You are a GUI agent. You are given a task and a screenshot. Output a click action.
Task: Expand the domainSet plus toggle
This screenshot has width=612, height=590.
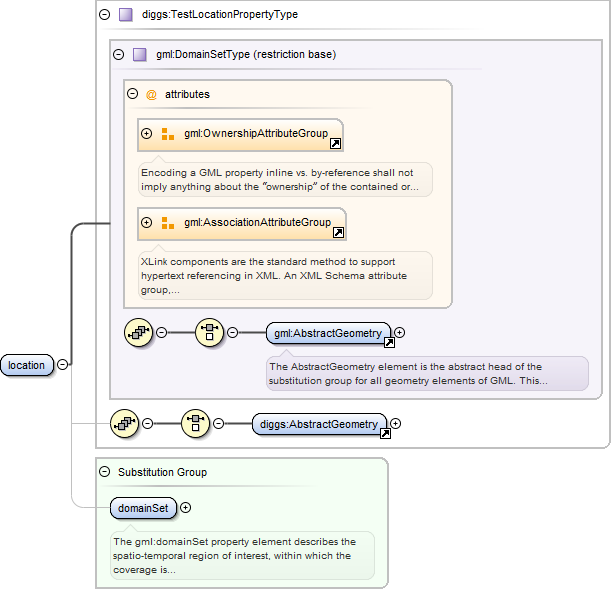pos(185,508)
